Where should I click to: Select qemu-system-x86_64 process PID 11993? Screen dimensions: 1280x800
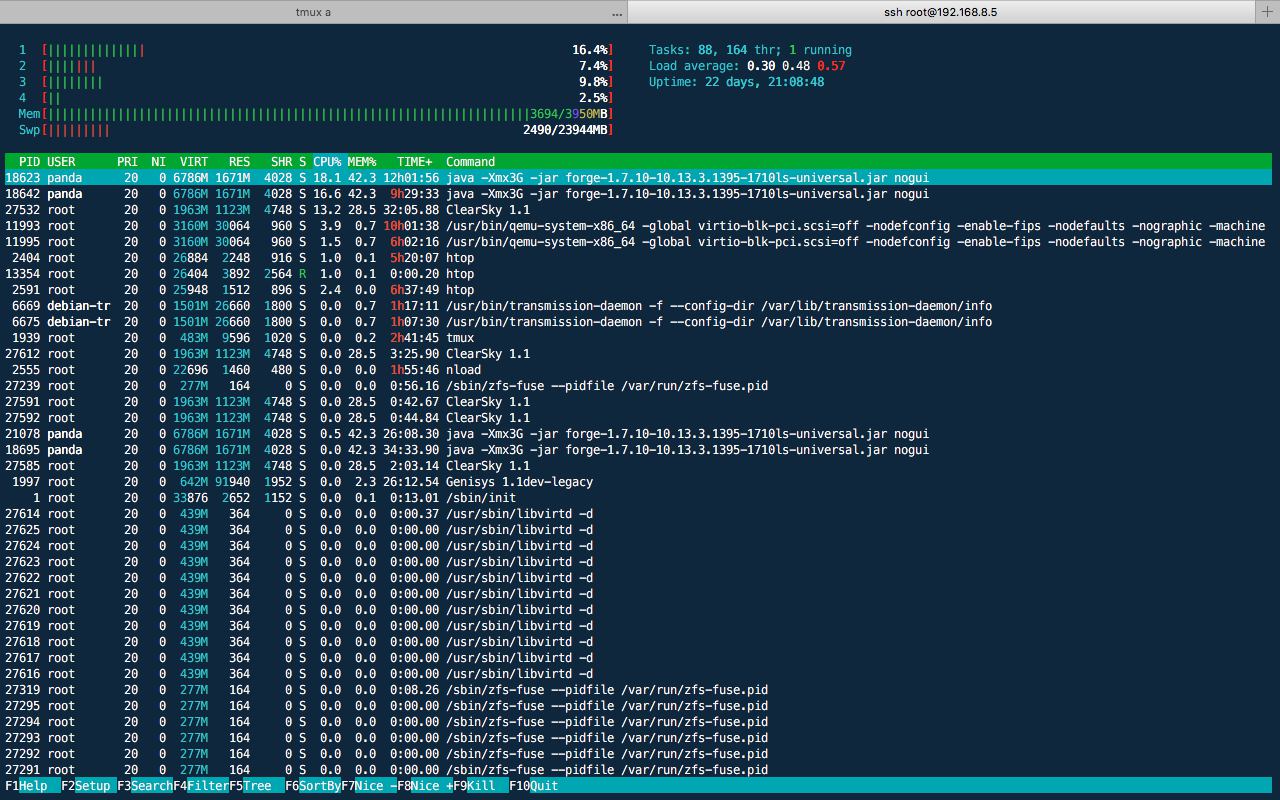(x=638, y=226)
